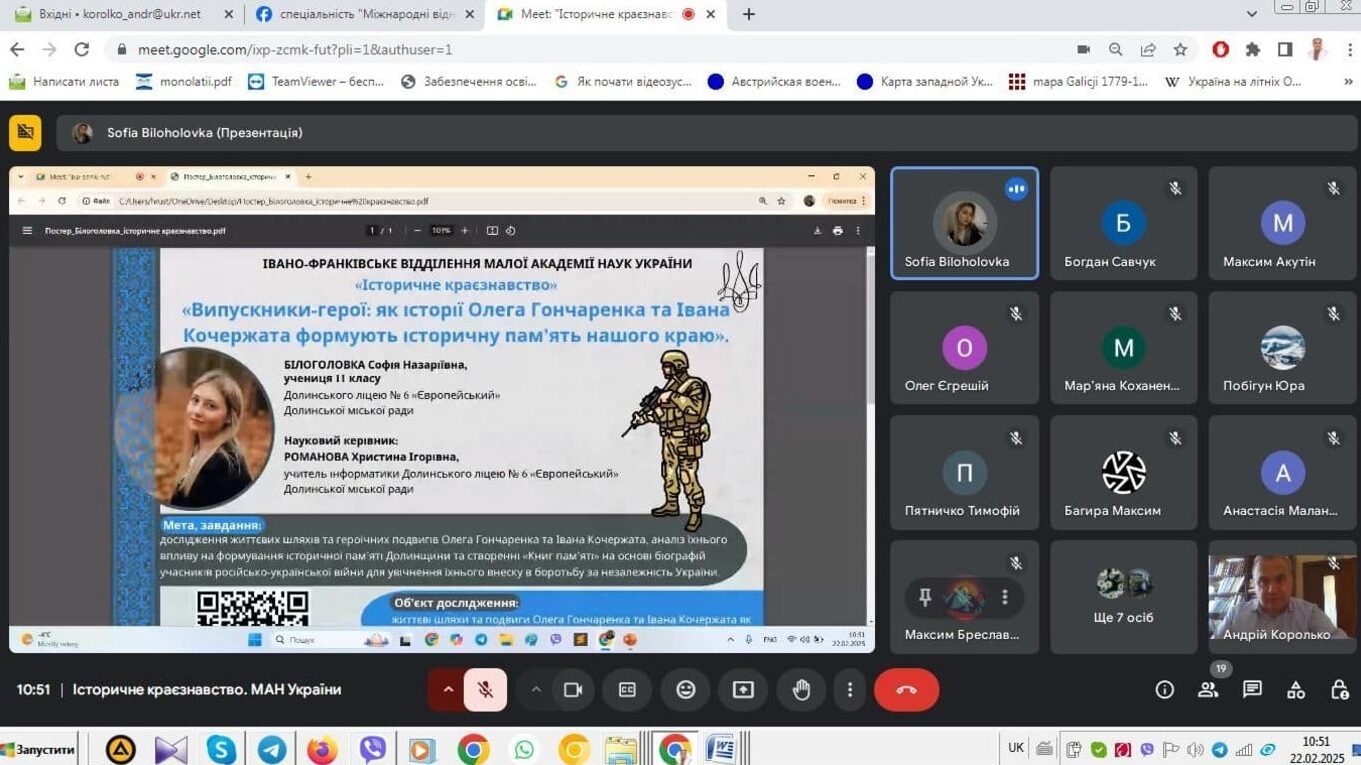The height and width of the screenshot is (765, 1361).
Task: Leave the call with red hang-up button
Action: [x=906, y=690]
